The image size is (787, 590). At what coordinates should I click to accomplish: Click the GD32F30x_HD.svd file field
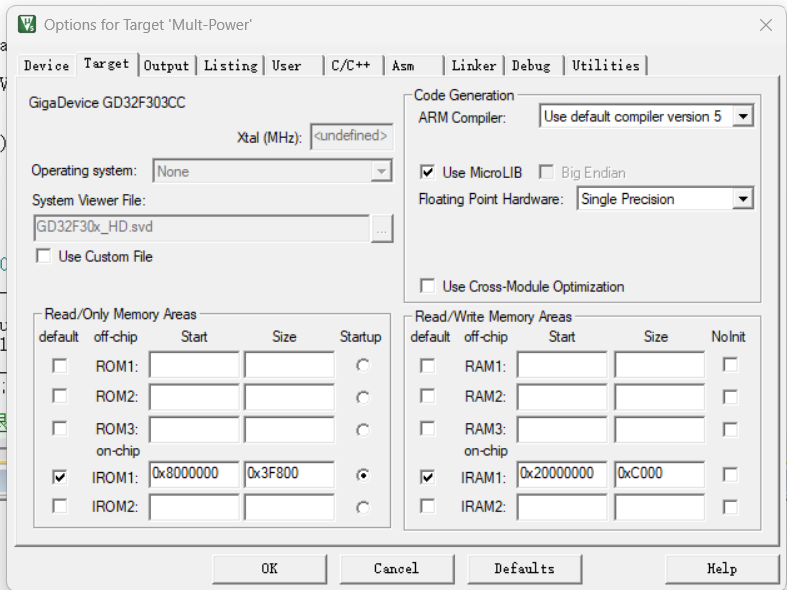[201, 228]
